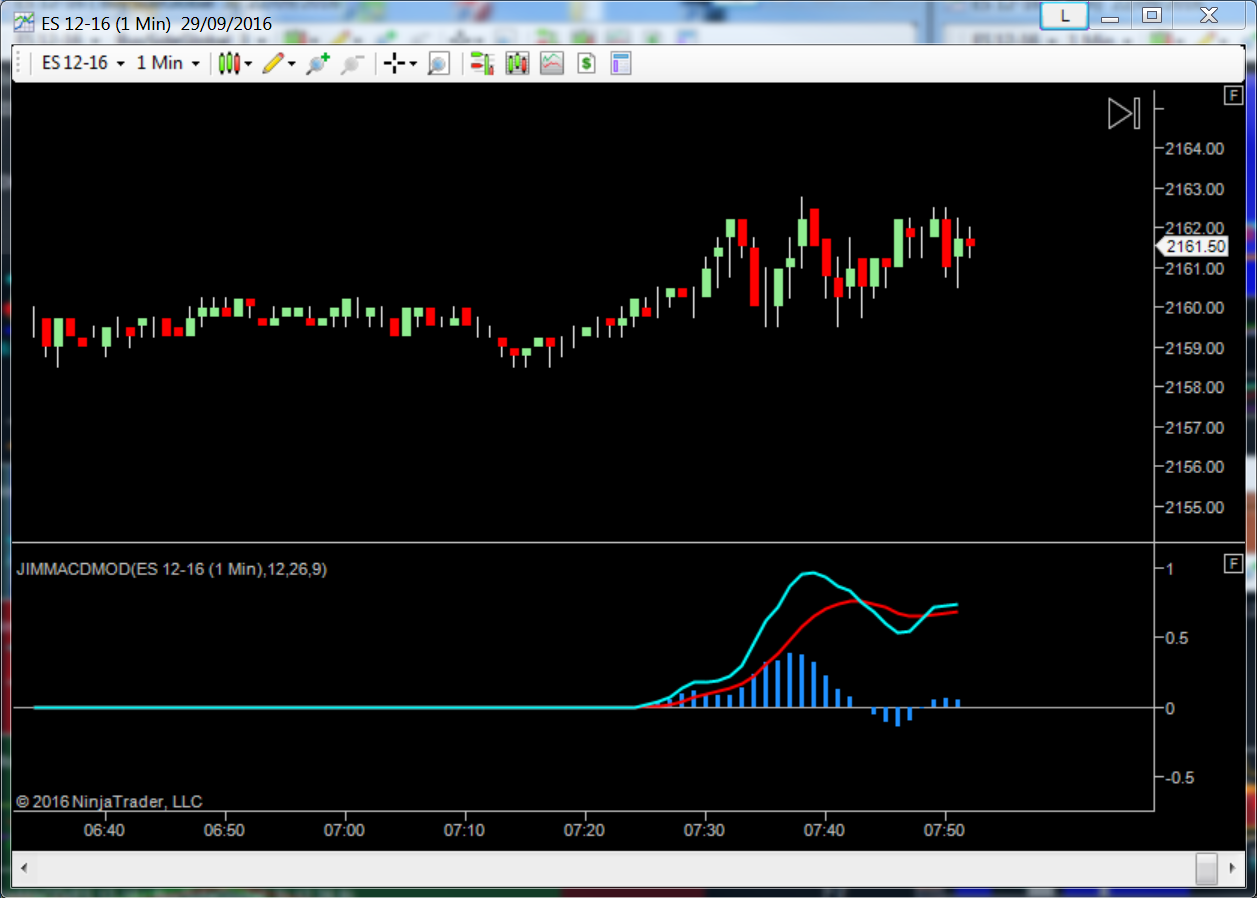Click the horizontal scrollbar thumb

coord(1207,868)
